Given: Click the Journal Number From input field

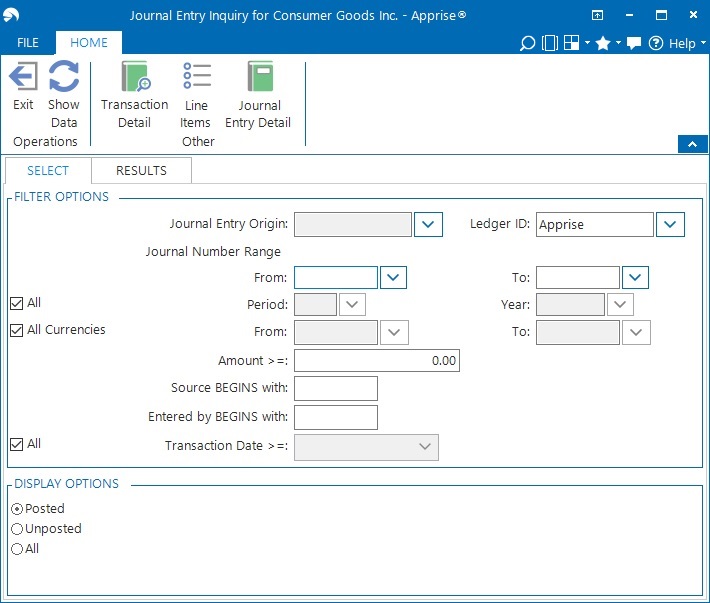Looking at the screenshot, I should point(336,278).
